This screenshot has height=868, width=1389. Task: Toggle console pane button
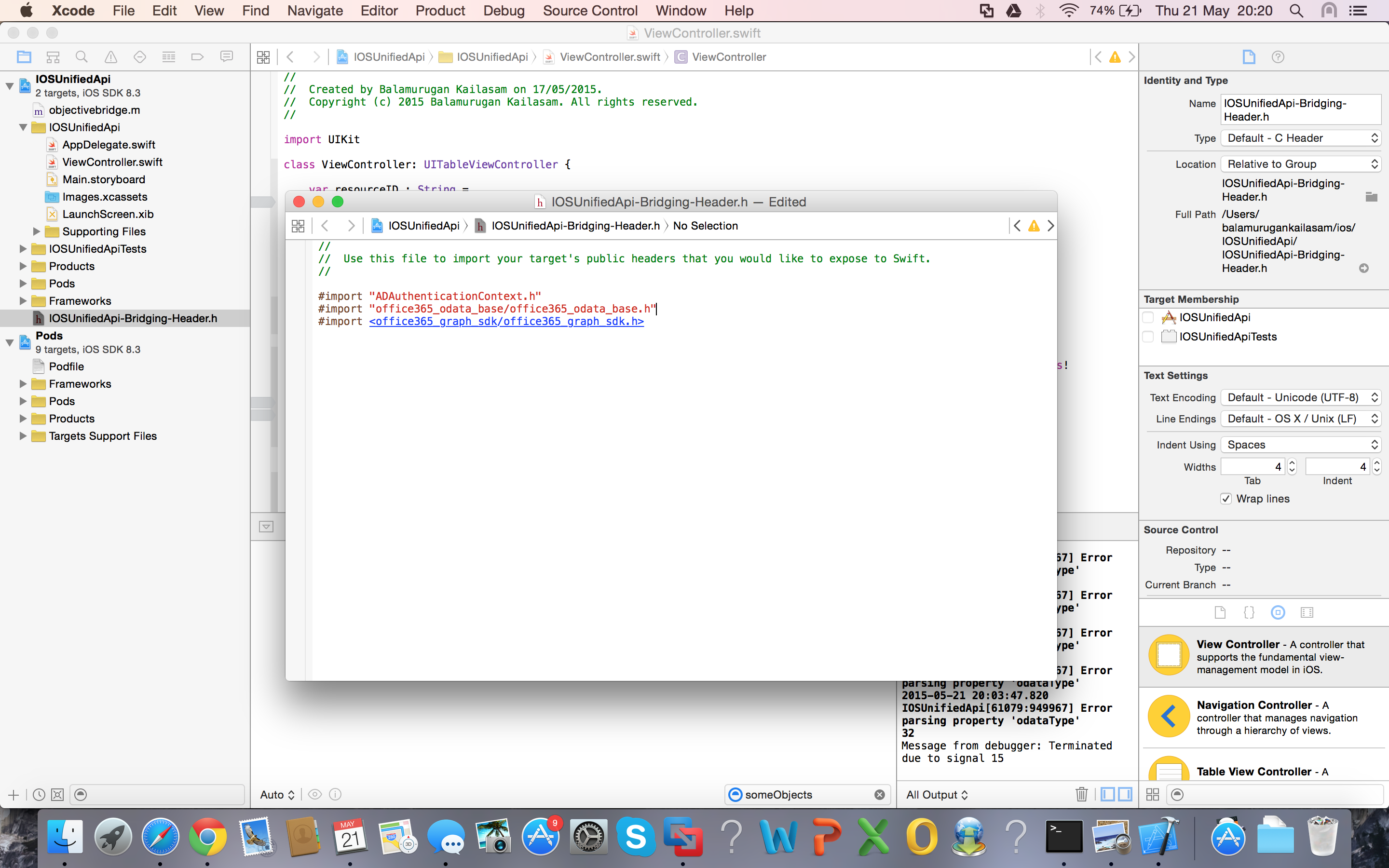tap(1126, 794)
